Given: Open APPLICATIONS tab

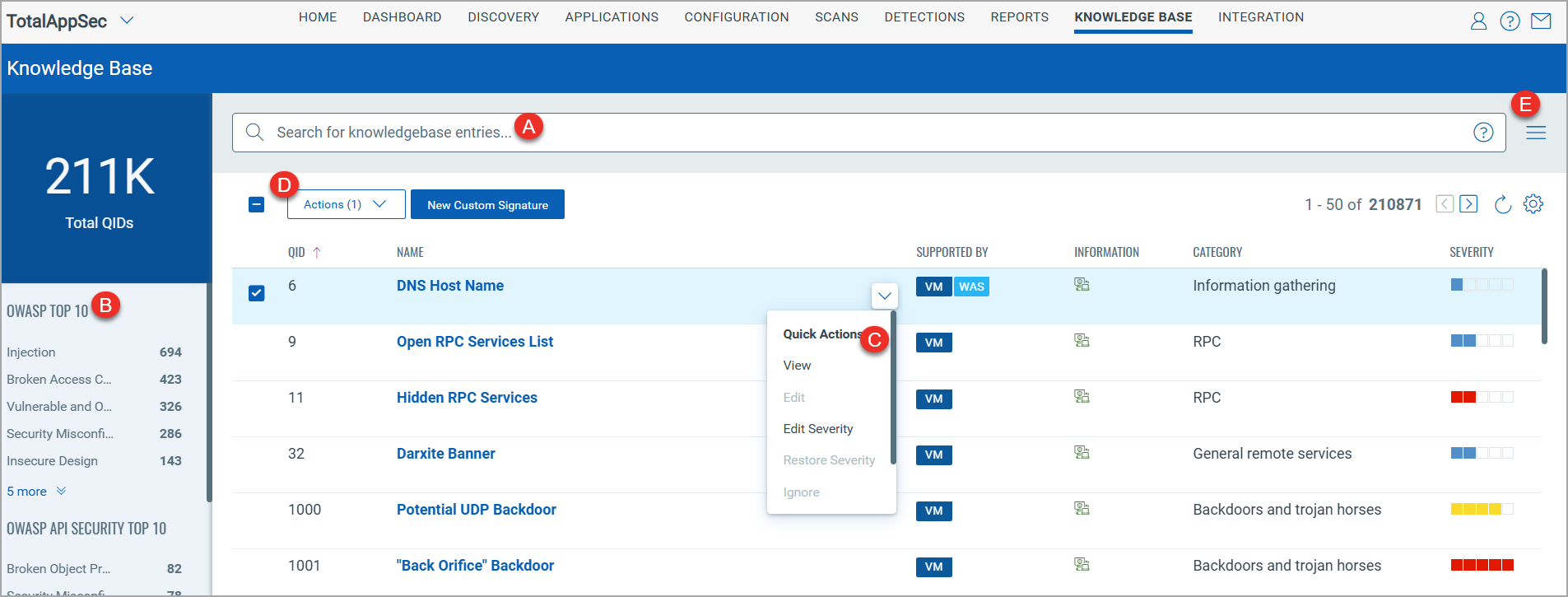Looking at the screenshot, I should pos(612,17).
